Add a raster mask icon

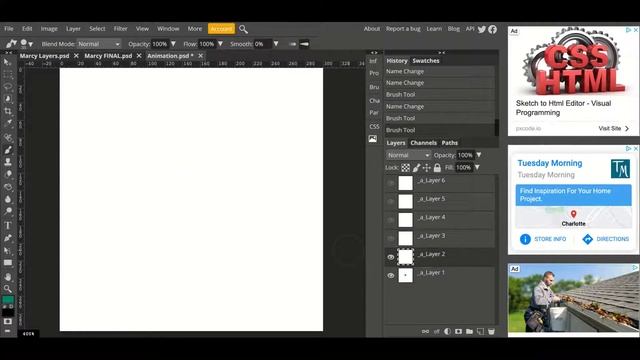458,331
